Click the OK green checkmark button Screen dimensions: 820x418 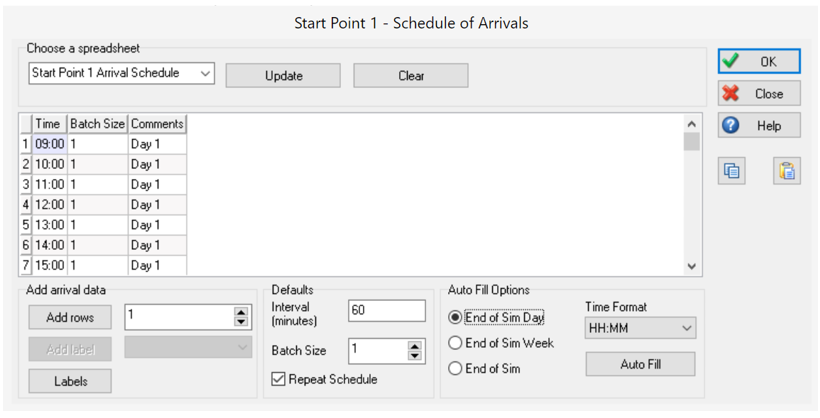pyautogui.click(x=759, y=61)
